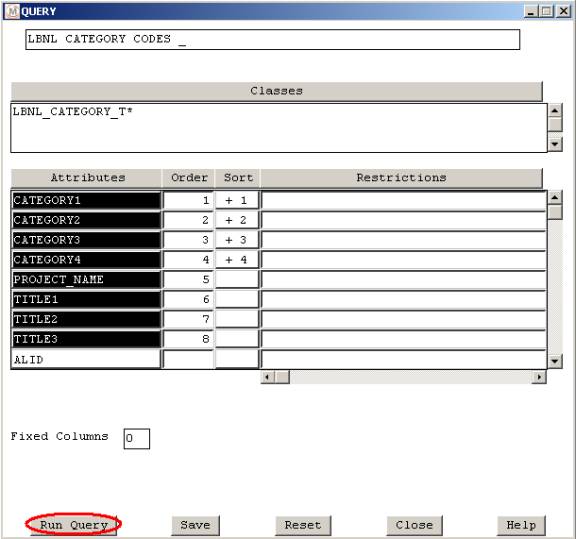Deselect the CATEGORY1 attribute

(86, 200)
